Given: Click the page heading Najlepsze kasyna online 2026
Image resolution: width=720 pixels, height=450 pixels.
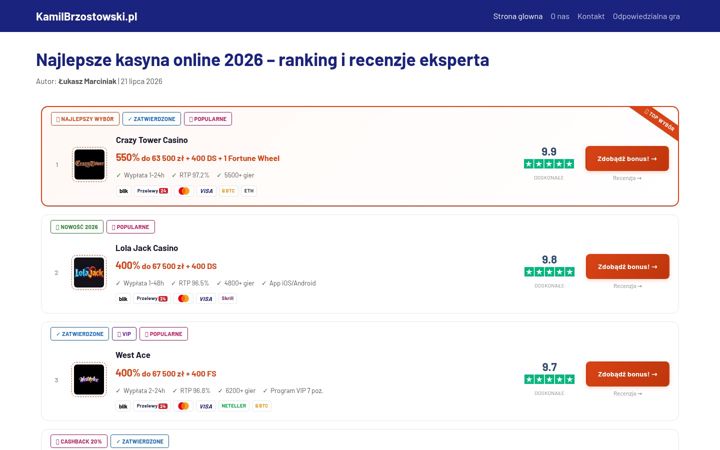Looking at the screenshot, I should [263, 60].
